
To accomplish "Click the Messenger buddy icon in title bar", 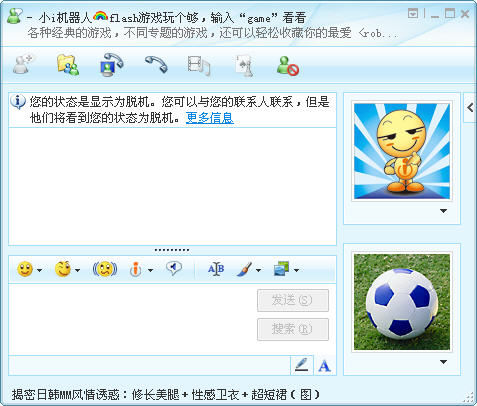I will pyautogui.click(x=14, y=16).
